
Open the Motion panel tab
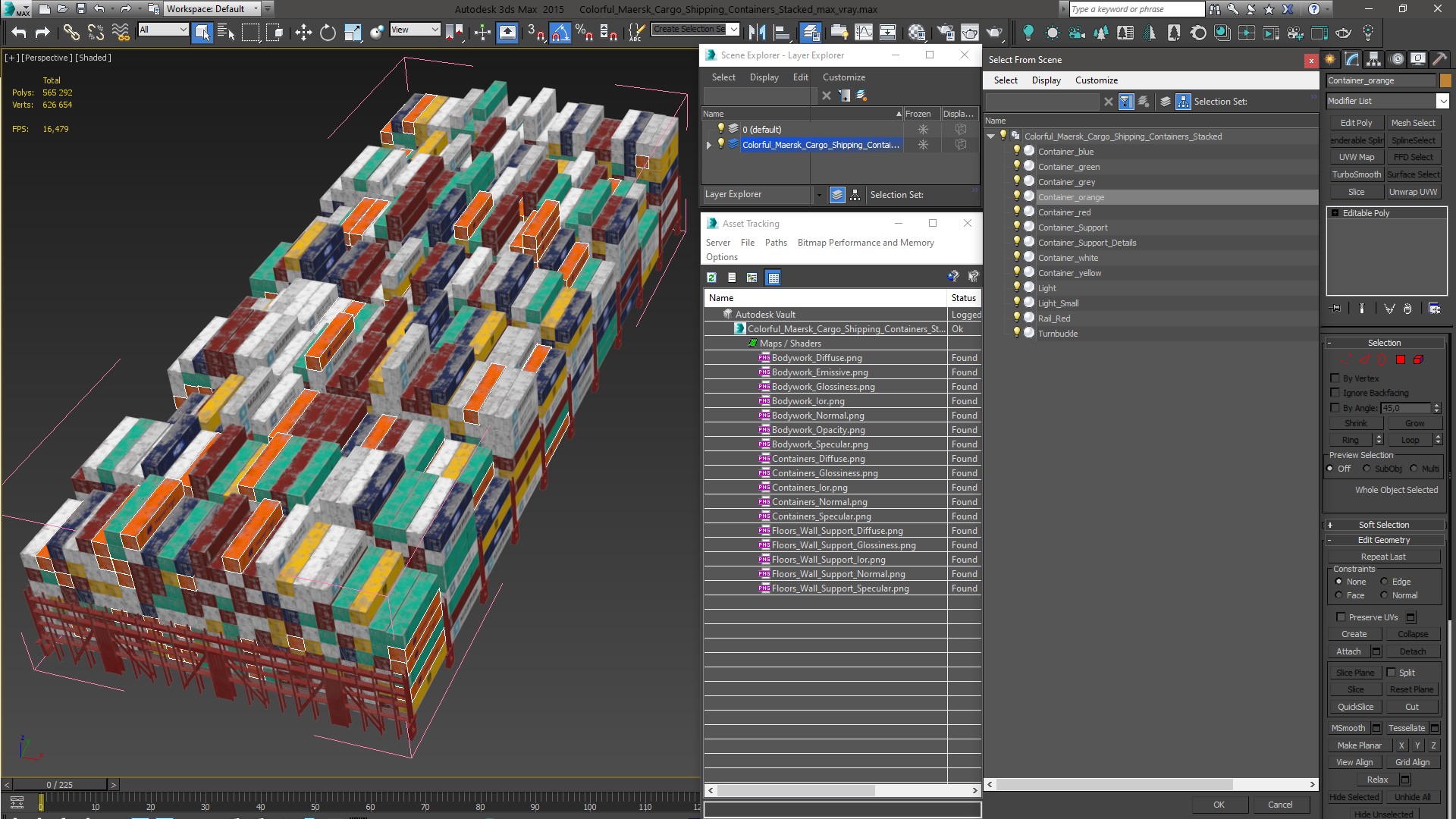pos(1396,59)
